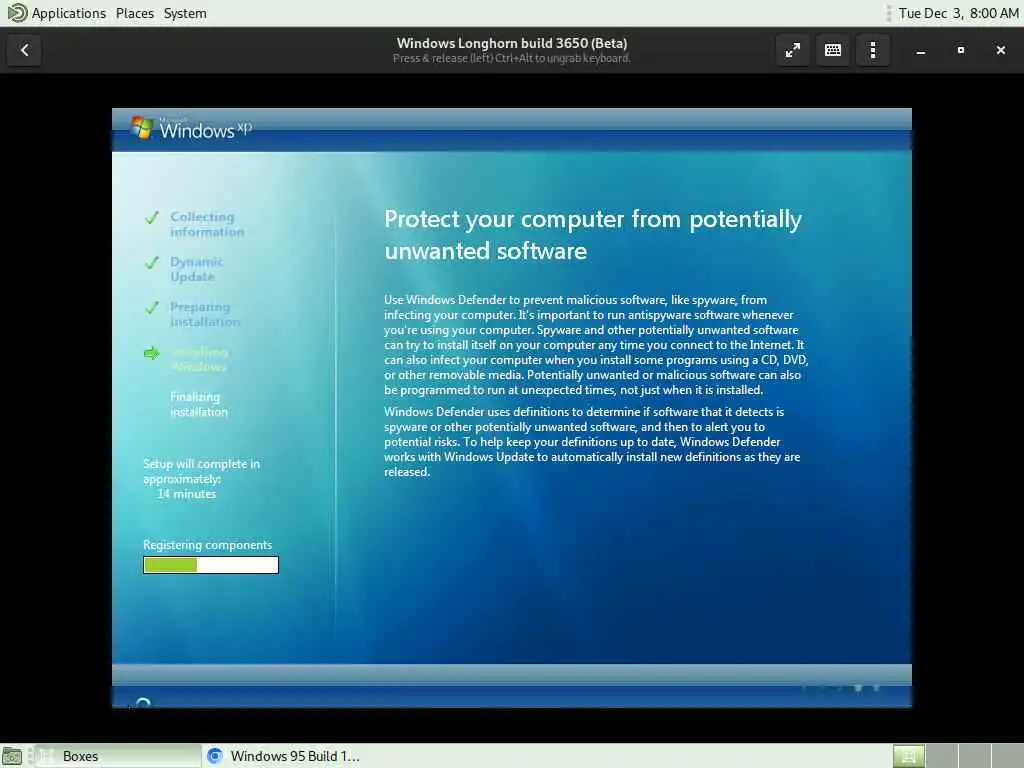Click the Finalizing installation step text
The height and width of the screenshot is (768, 1024).
(x=199, y=404)
